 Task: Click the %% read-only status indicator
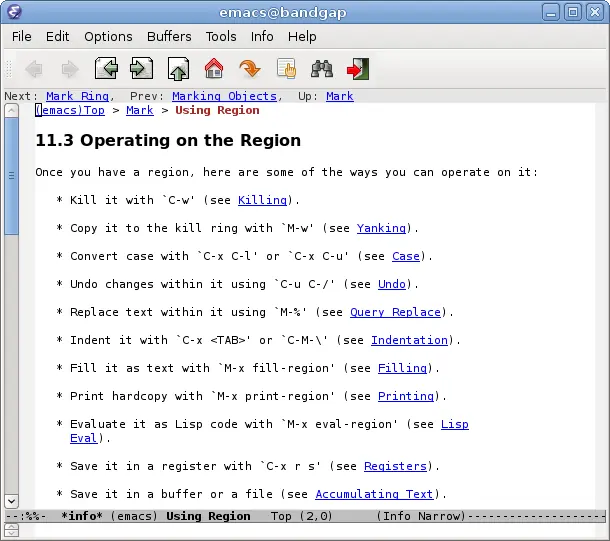33,516
